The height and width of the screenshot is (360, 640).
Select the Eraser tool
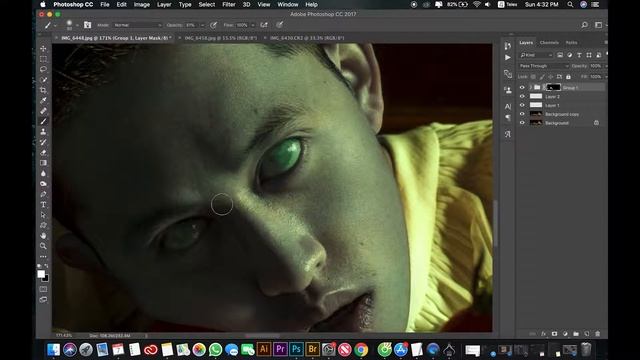[43, 152]
